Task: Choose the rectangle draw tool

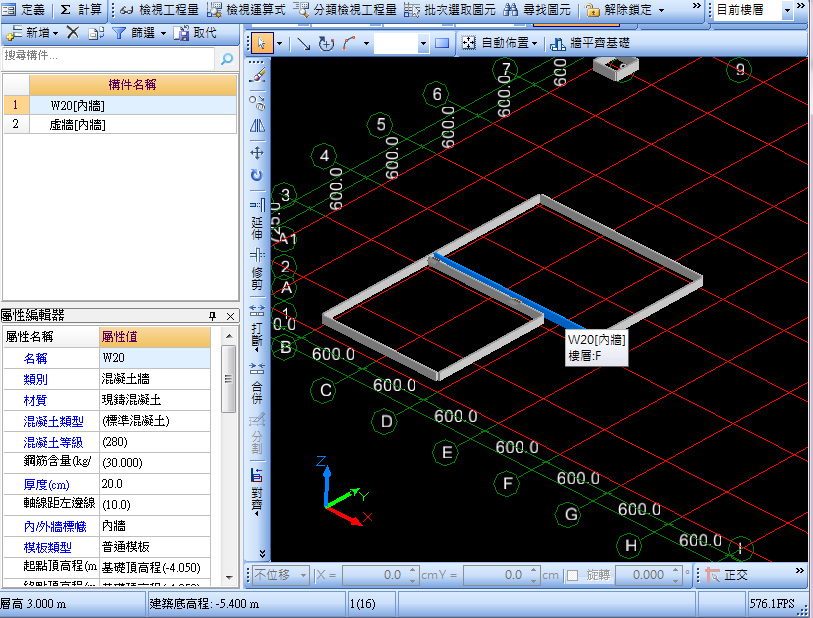Action: [442, 44]
